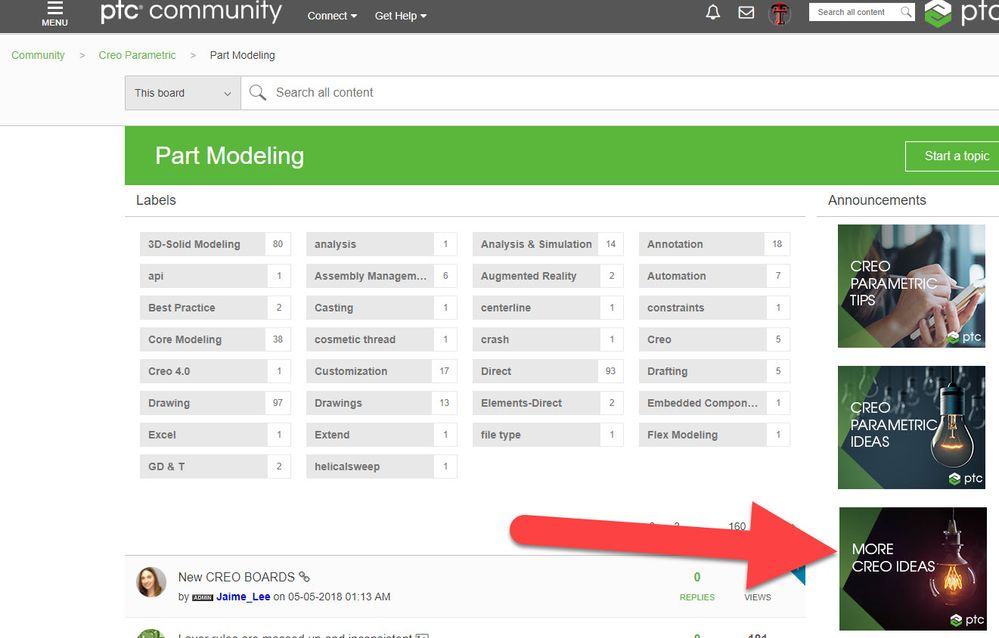The image size is (999, 638).
Task: Open the New CREO BOARDS topic
Action: (236, 577)
